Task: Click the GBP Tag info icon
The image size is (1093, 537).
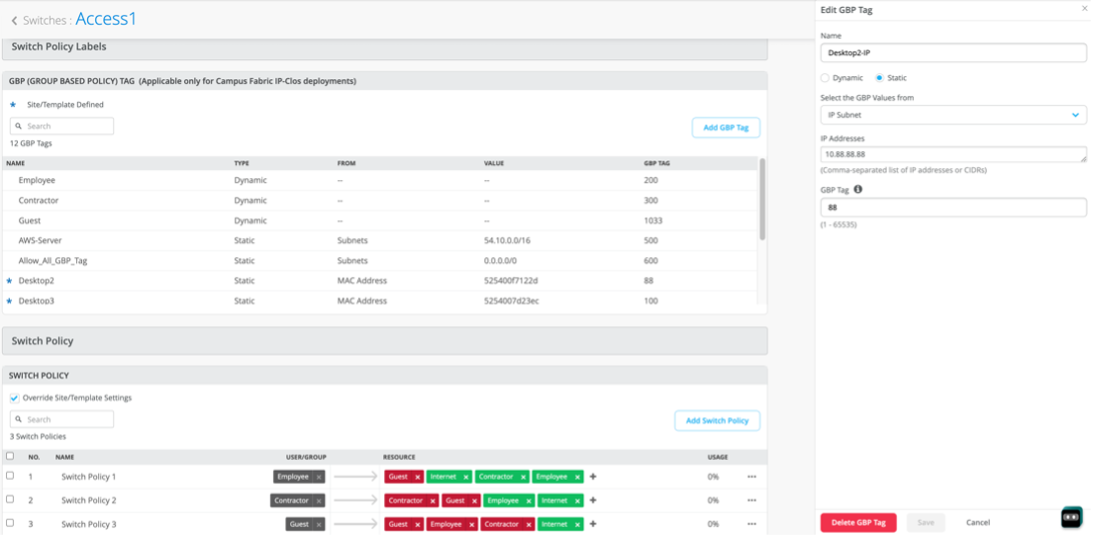Action: (858, 188)
